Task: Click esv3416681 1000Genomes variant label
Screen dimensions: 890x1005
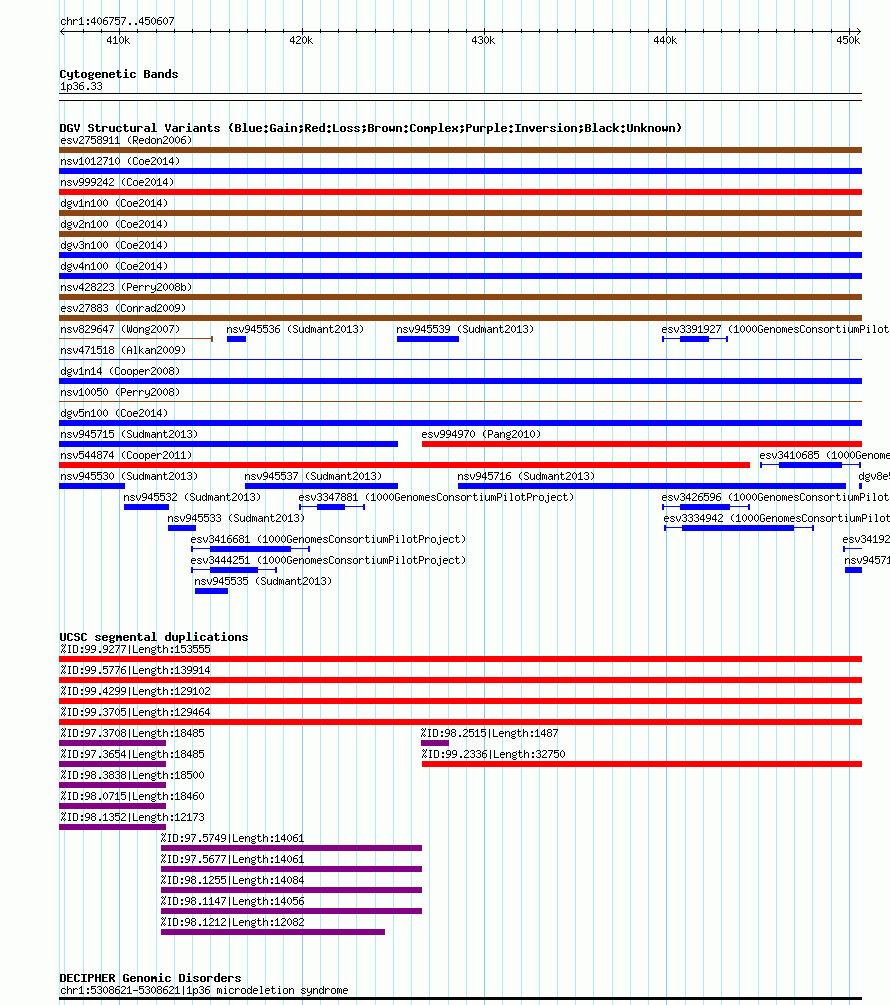Action: click(328, 540)
